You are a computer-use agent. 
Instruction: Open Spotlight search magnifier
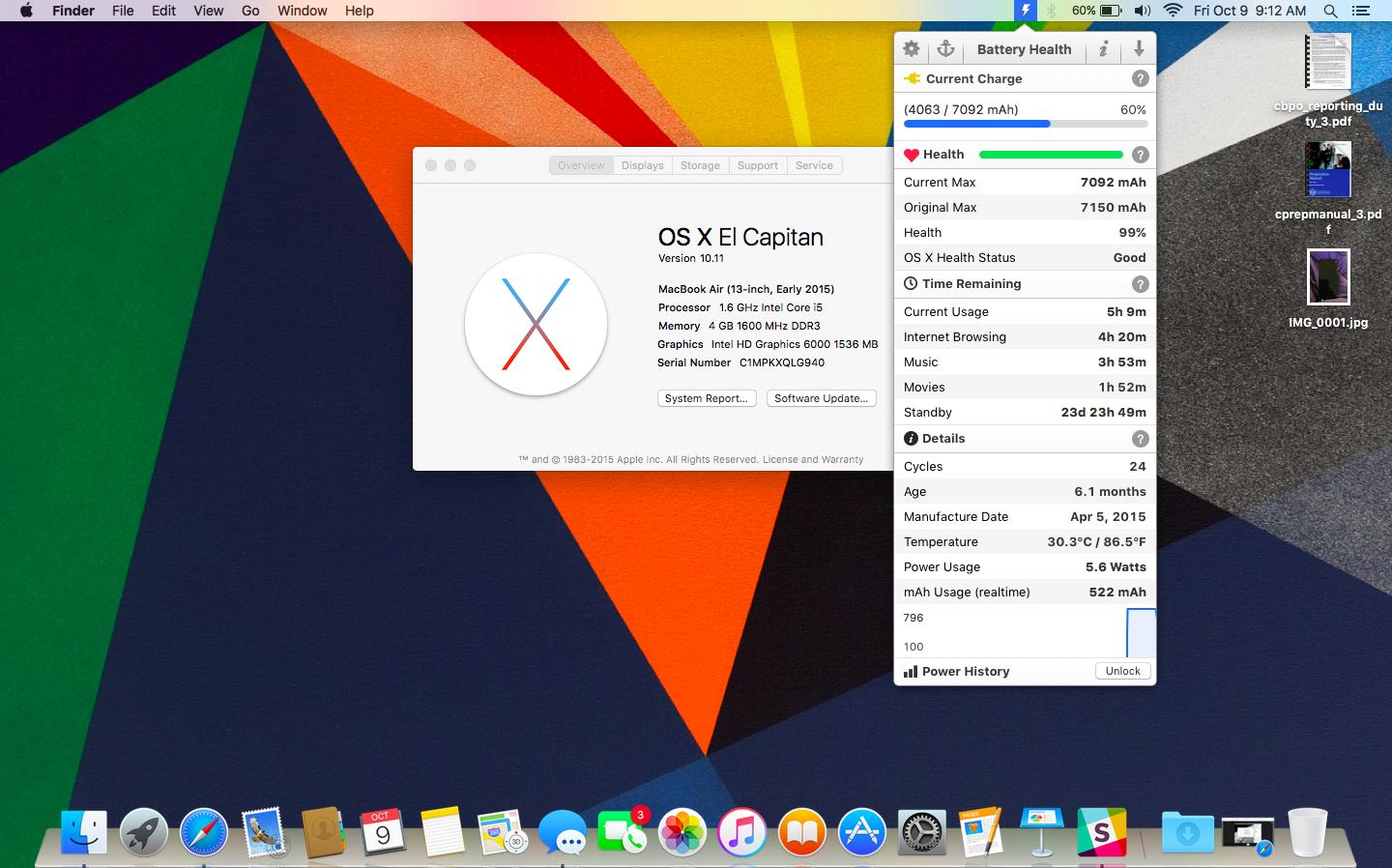(1330, 11)
